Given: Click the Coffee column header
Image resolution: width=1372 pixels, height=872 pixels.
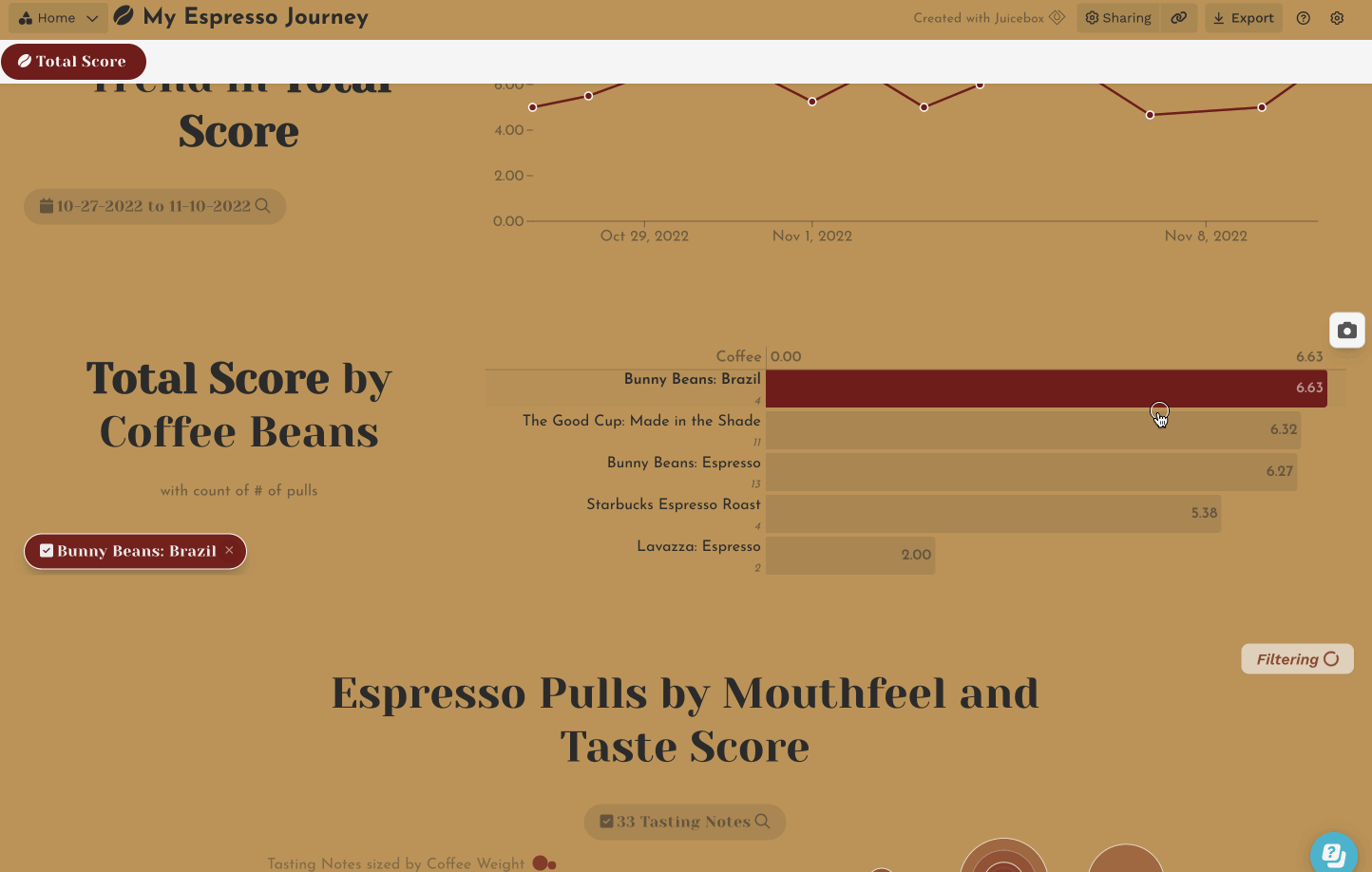Looking at the screenshot, I should [x=738, y=356].
